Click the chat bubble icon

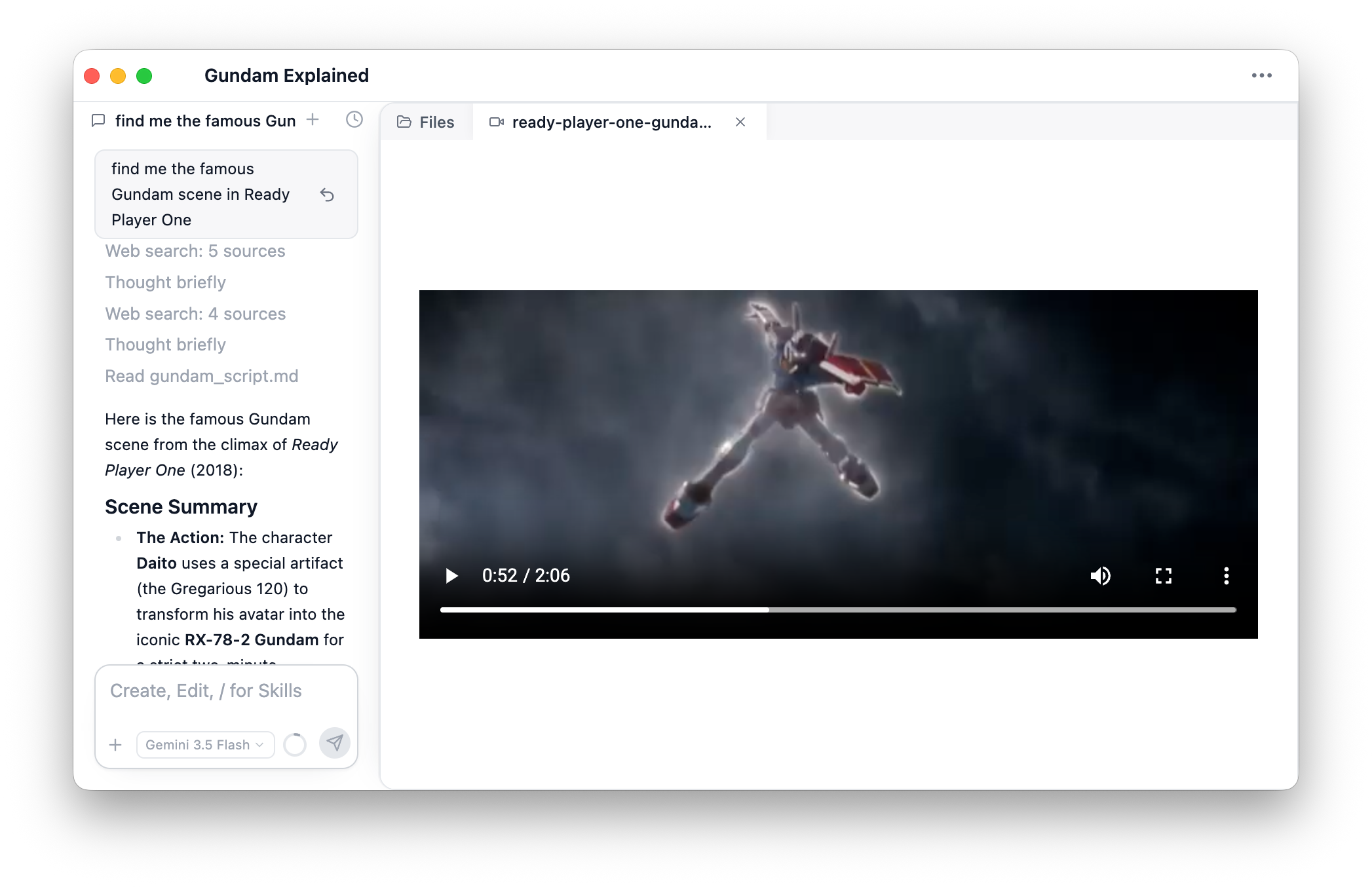coord(98,121)
